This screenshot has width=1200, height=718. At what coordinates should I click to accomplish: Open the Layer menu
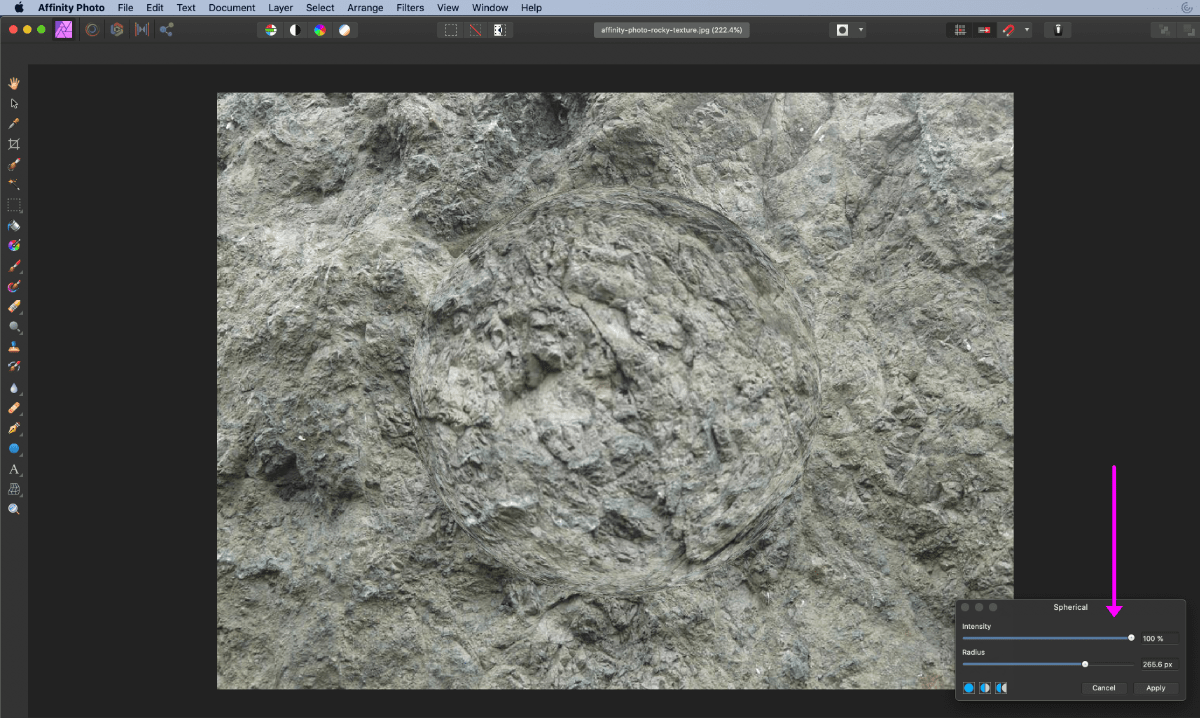coord(280,7)
